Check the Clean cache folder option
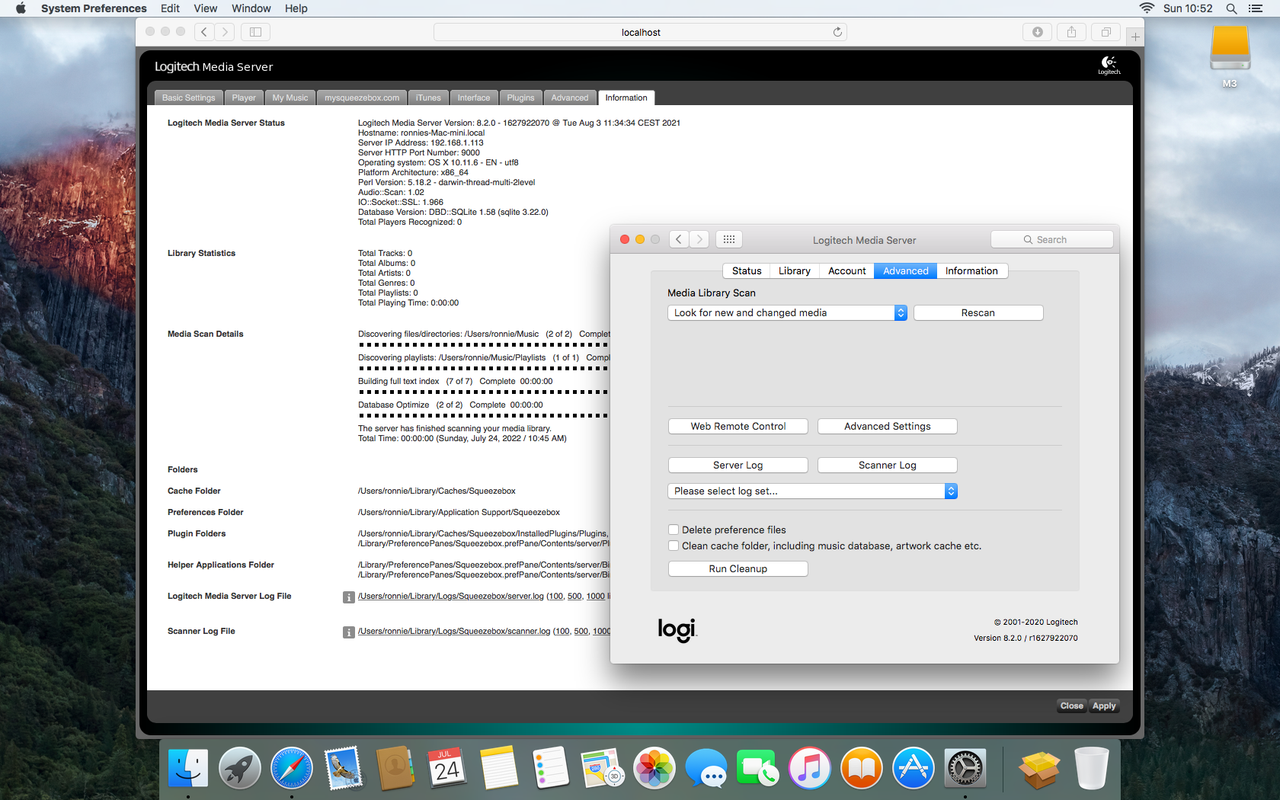Image resolution: width=1280 pixels, height=800 pixels. pos(673,545)
